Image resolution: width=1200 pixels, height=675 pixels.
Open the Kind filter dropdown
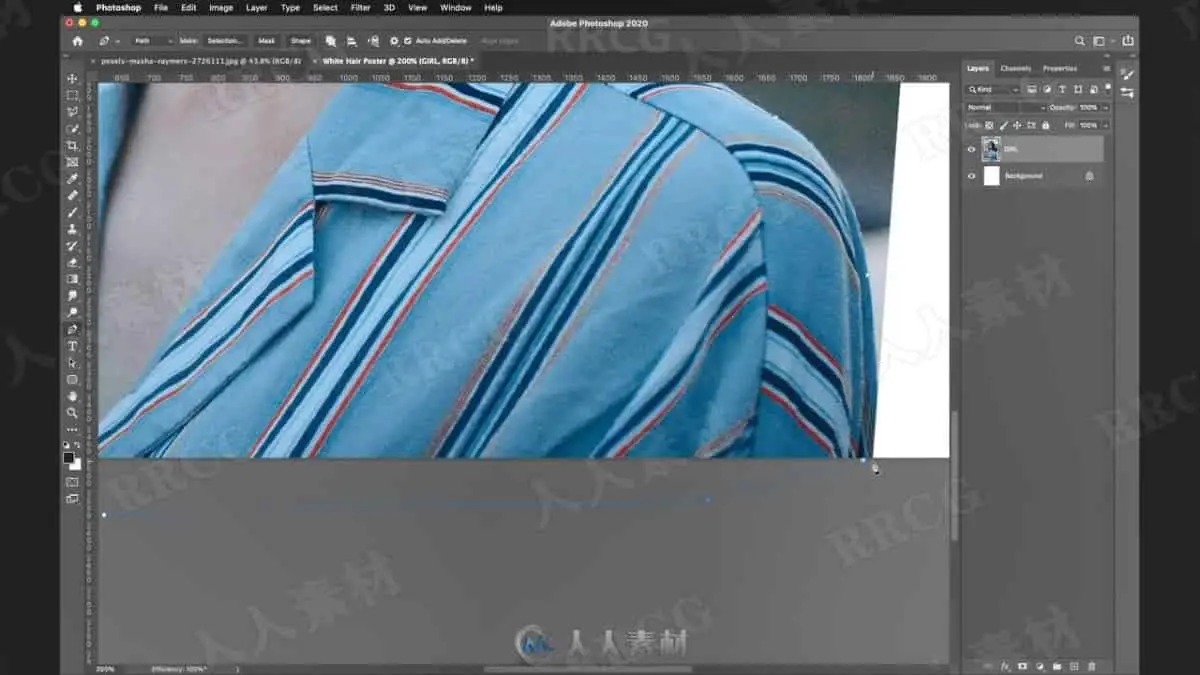[x=992, y=89]
